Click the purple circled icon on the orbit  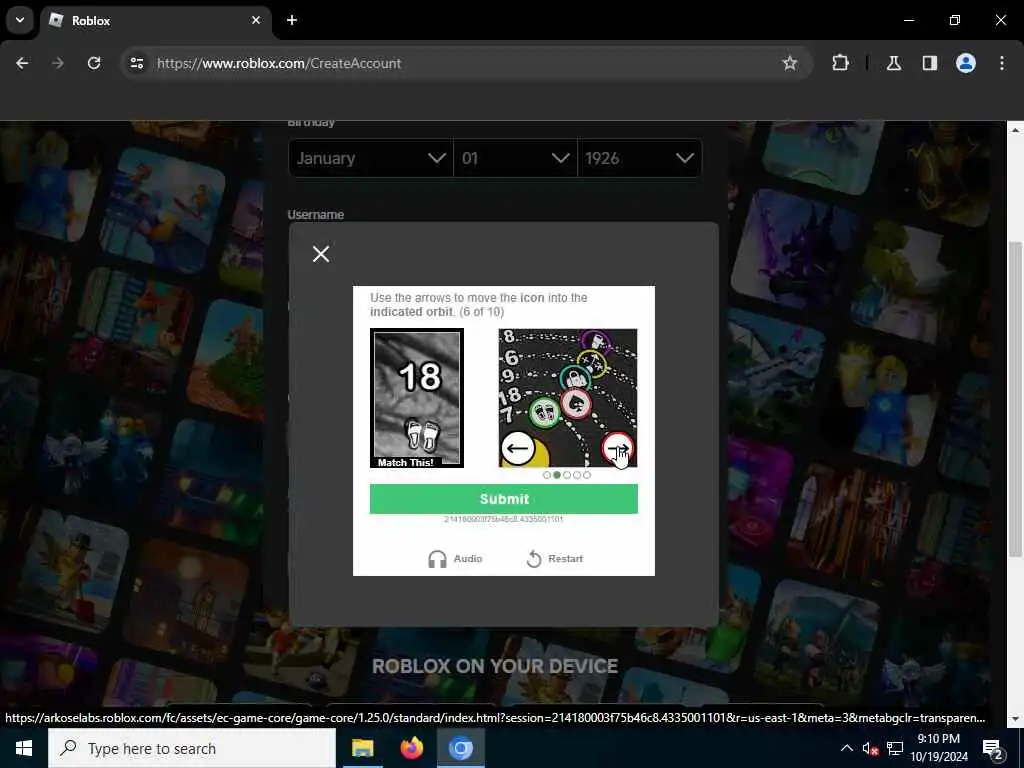tap(596, 340)
